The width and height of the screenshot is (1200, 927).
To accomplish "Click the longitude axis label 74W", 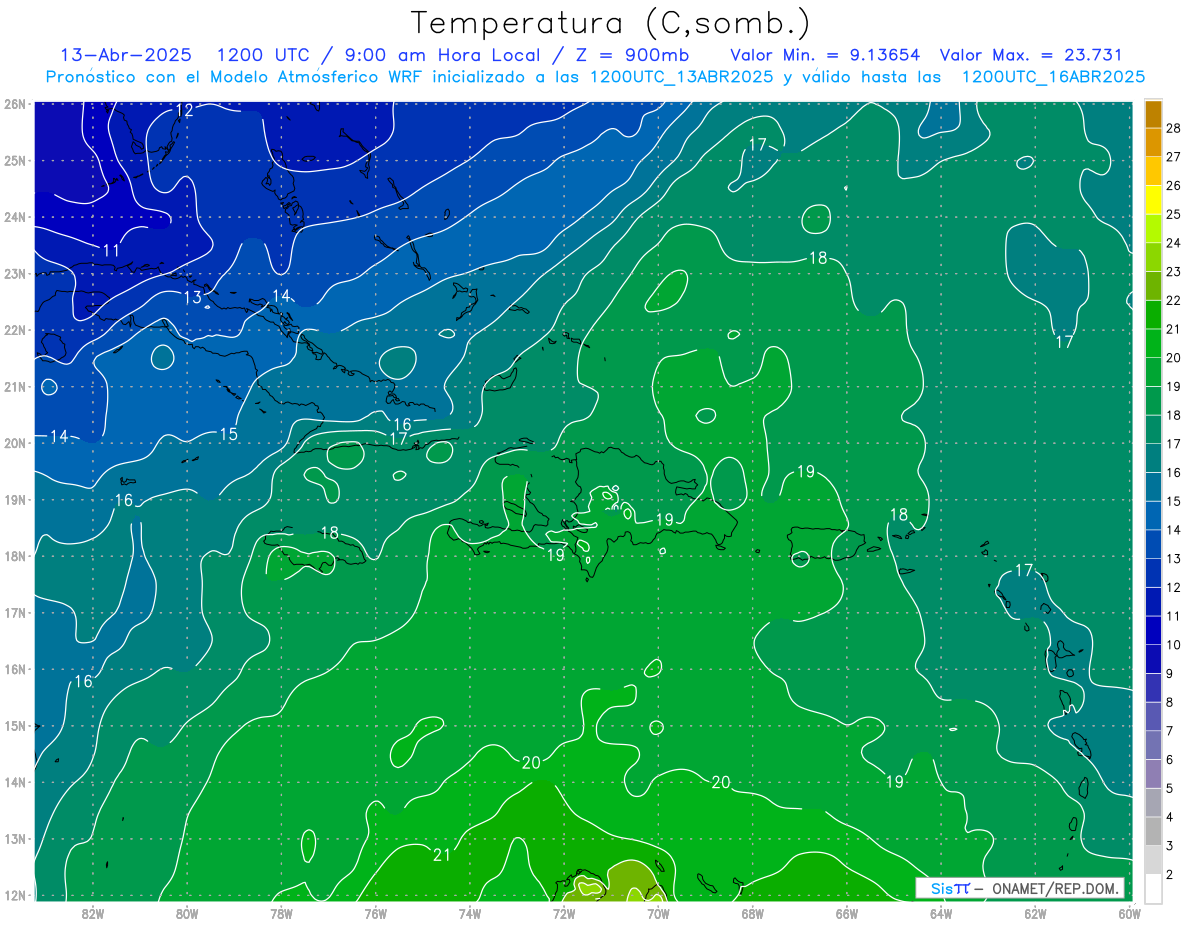I will coord(470,913).
